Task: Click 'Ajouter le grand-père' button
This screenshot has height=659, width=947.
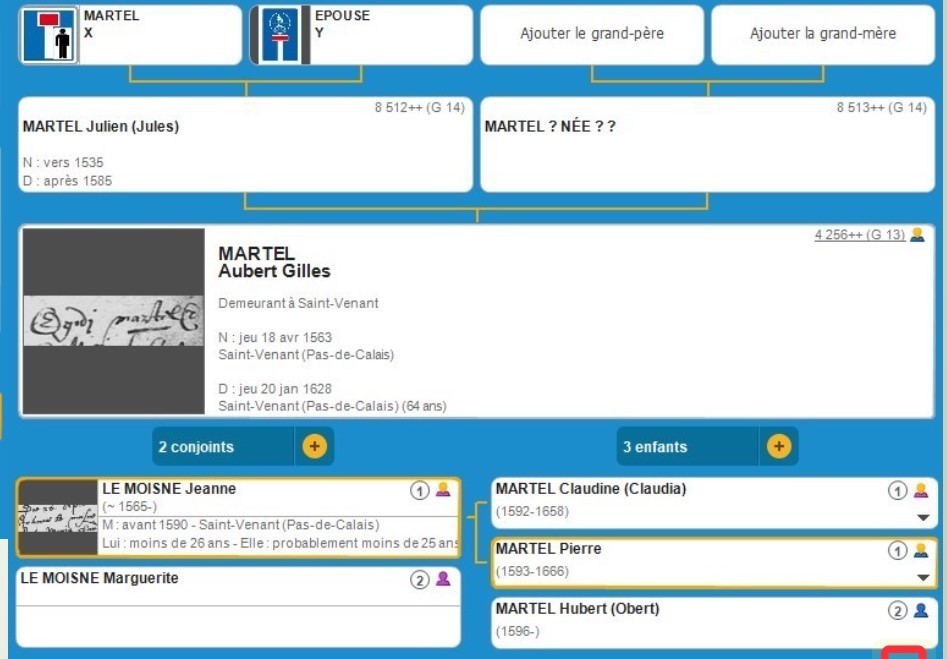Action: click(x=592, y=34)
